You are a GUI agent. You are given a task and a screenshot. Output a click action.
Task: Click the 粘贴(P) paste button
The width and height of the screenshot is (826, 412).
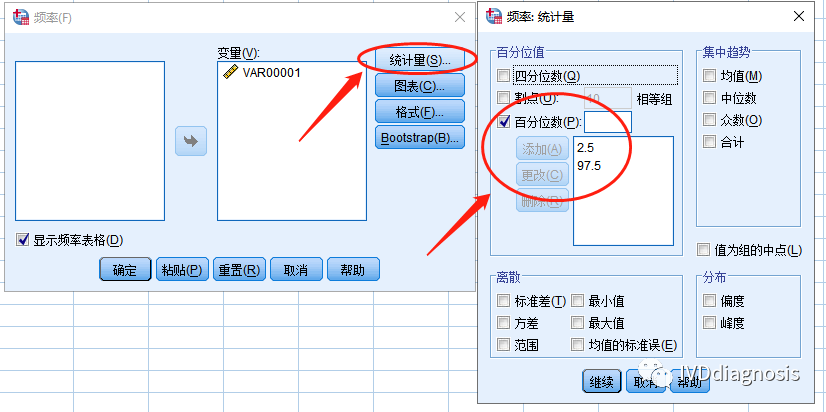[181, 269]
